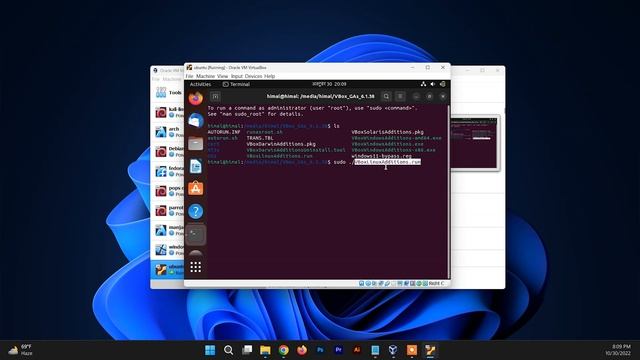Open Premiere Pro from the taskbar
The height and width of the screenshot is (360, 640).
[338, 350]
